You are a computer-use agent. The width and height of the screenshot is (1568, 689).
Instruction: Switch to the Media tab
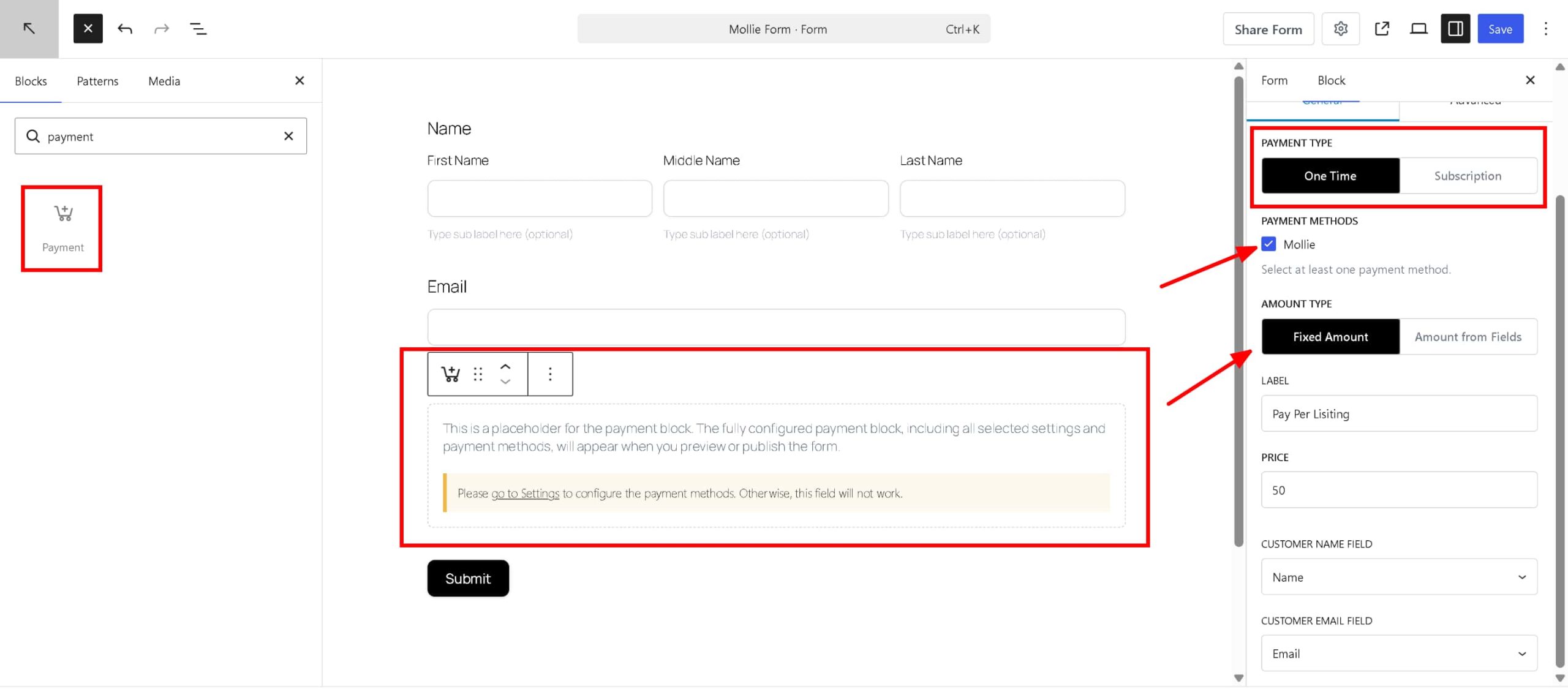coord(164,81)
